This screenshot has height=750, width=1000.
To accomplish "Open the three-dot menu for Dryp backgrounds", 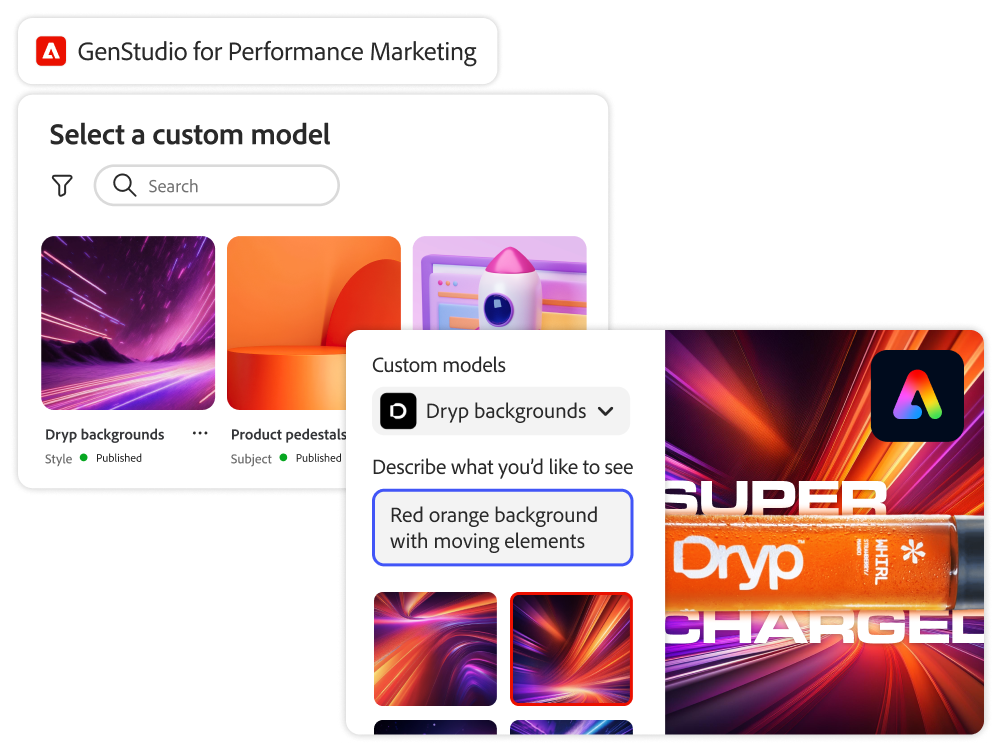I will point(200,434).
